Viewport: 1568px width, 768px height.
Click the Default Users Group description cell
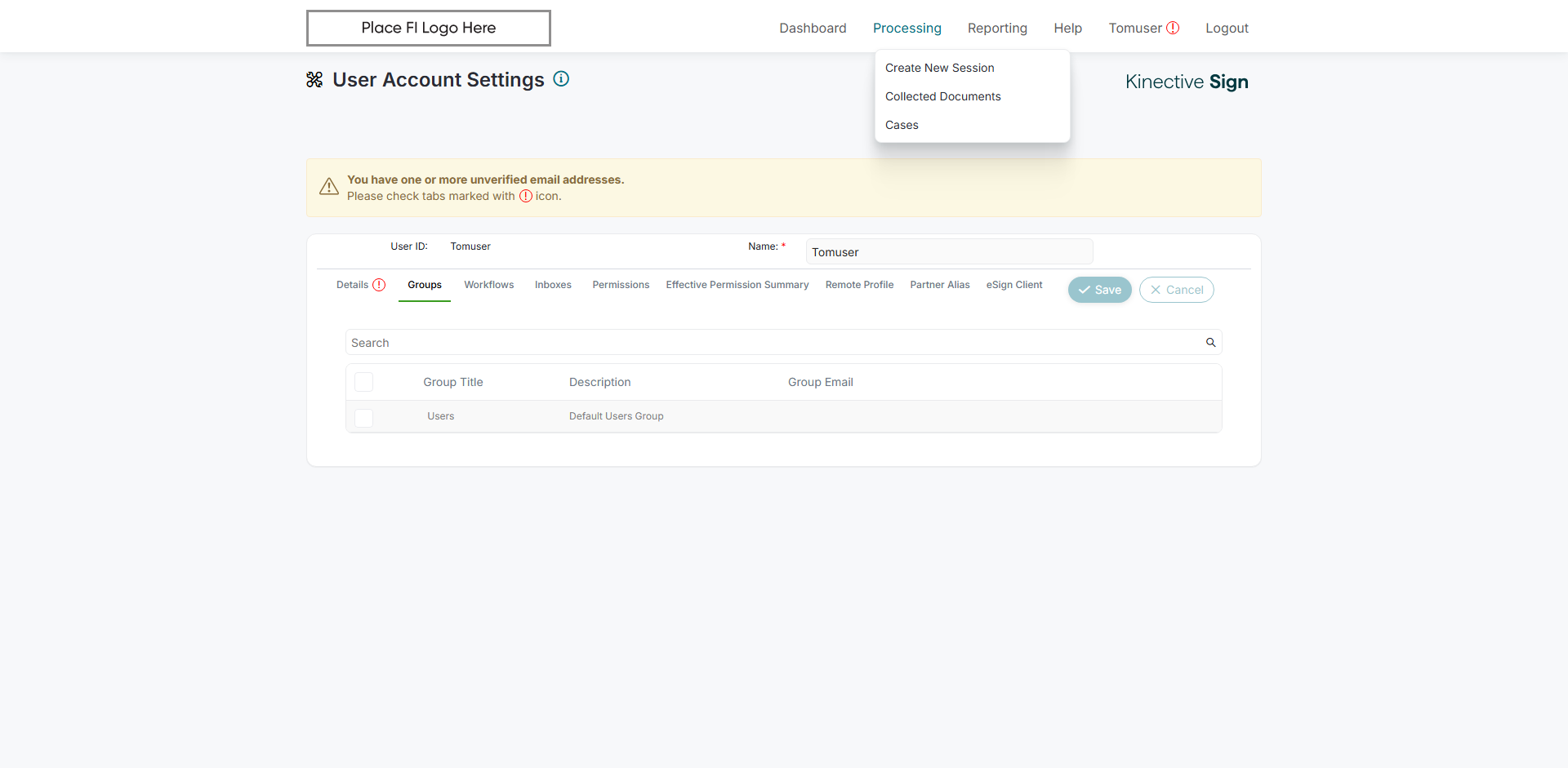(x=617, y=416)
